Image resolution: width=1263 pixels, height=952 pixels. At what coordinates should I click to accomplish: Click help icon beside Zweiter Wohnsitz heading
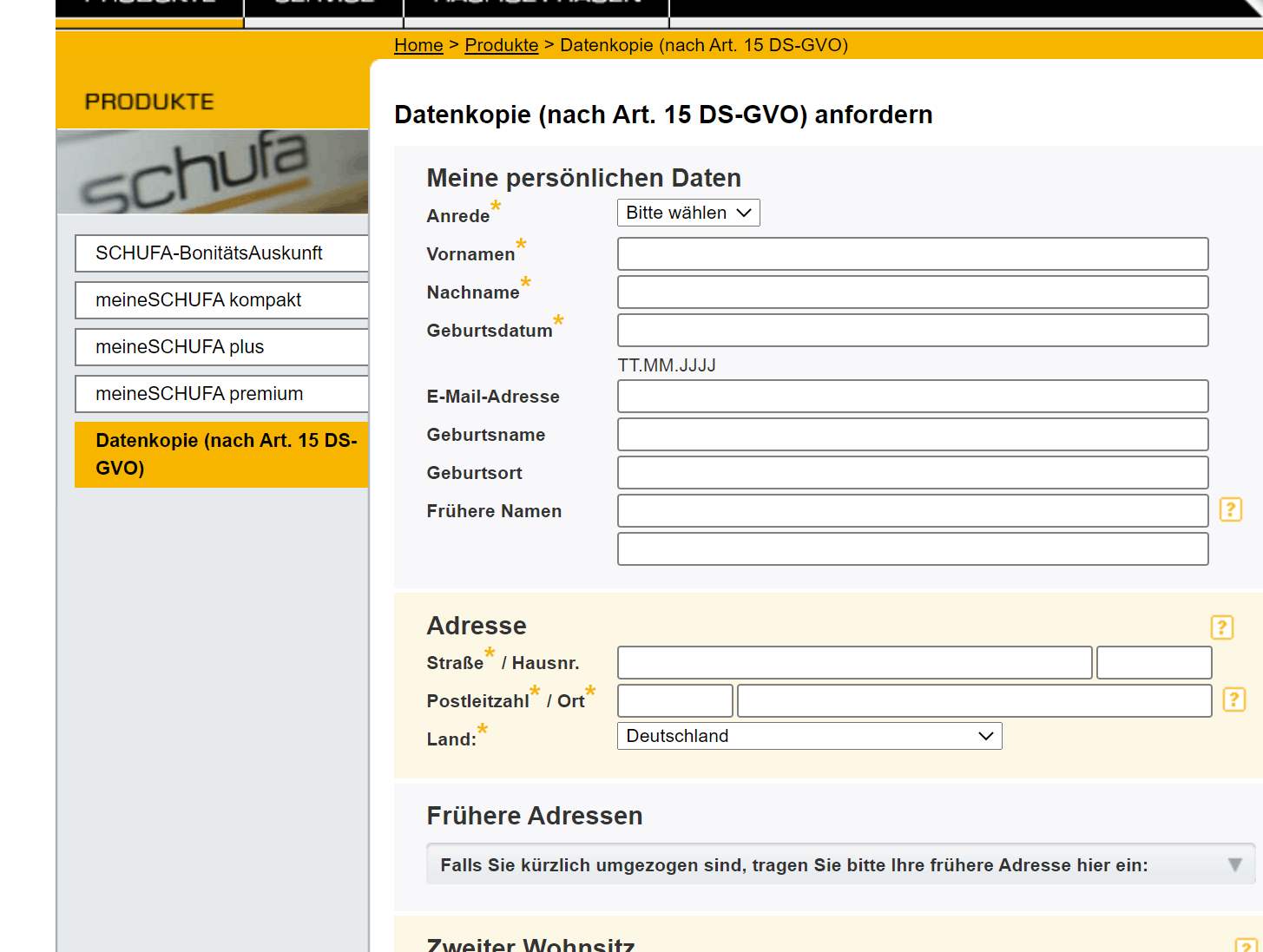point(1246,944)
